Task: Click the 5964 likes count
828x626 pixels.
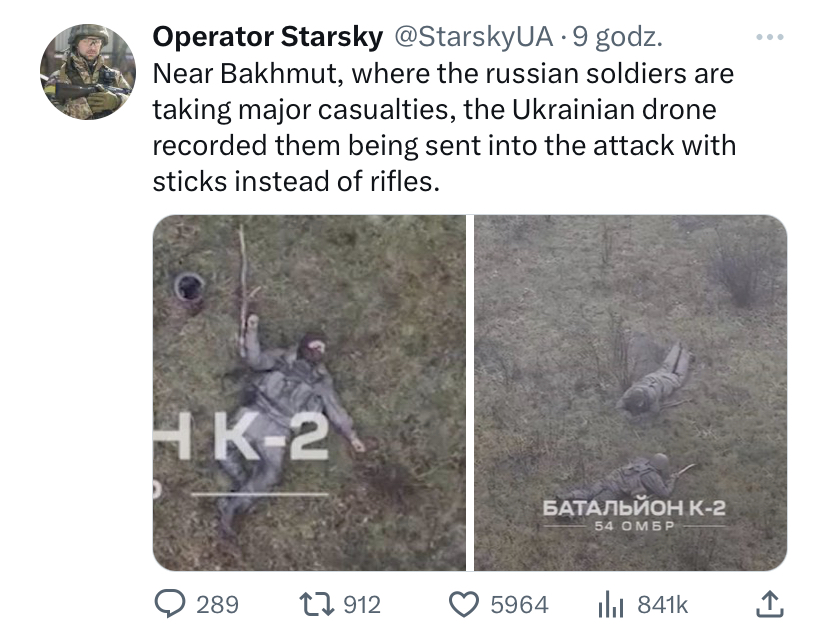Action: [520, 604]
